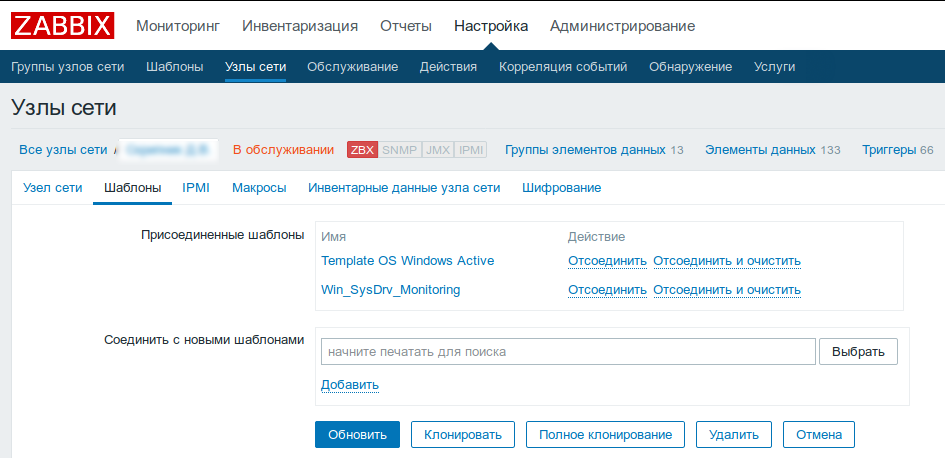The image size is (945, 458).
Task: Open the Отчеты menu
Action: (x=406, y=26)
